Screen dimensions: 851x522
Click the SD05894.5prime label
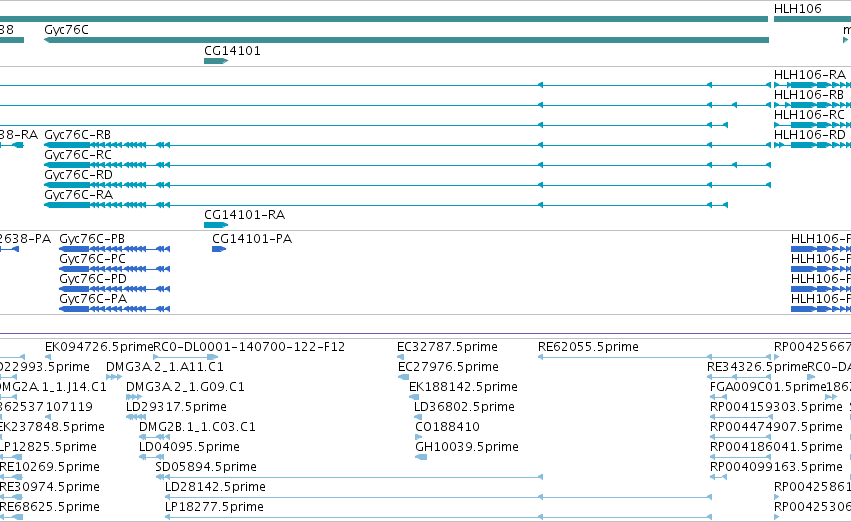coord(206,467)
